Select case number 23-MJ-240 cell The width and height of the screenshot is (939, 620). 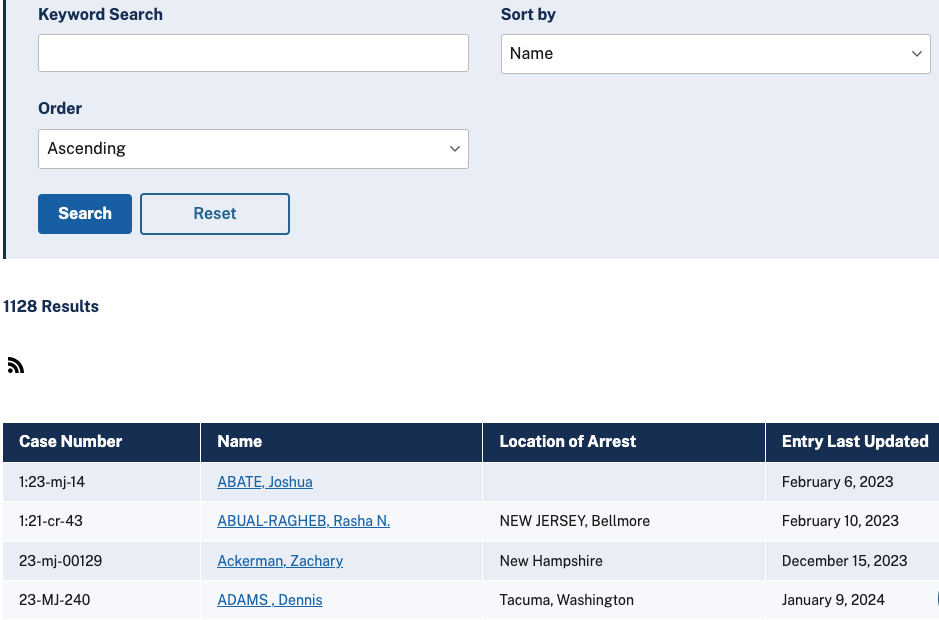pyautogui.click(x=101, y=600)
